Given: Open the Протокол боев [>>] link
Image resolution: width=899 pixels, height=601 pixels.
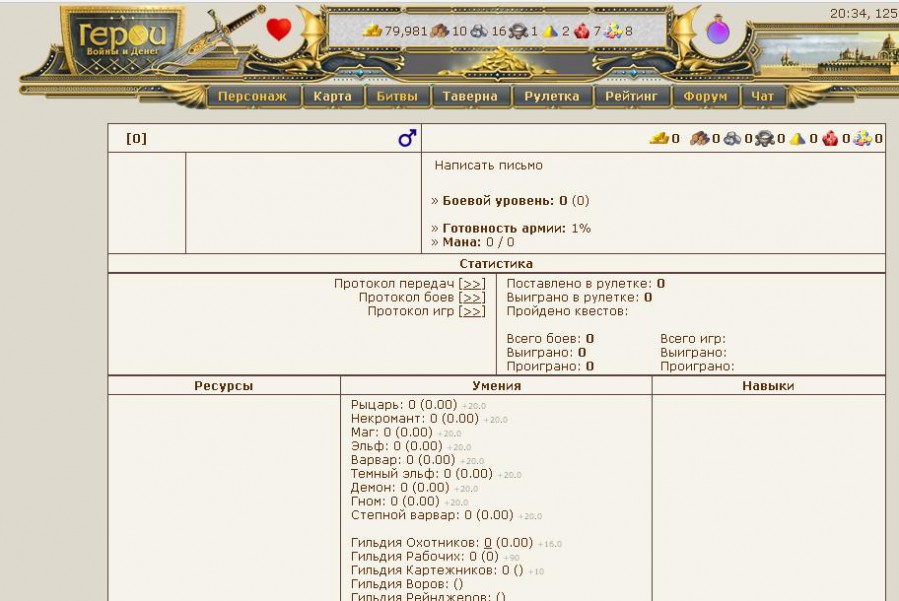Looking at the screenshot, I should [x=472, y=297].
